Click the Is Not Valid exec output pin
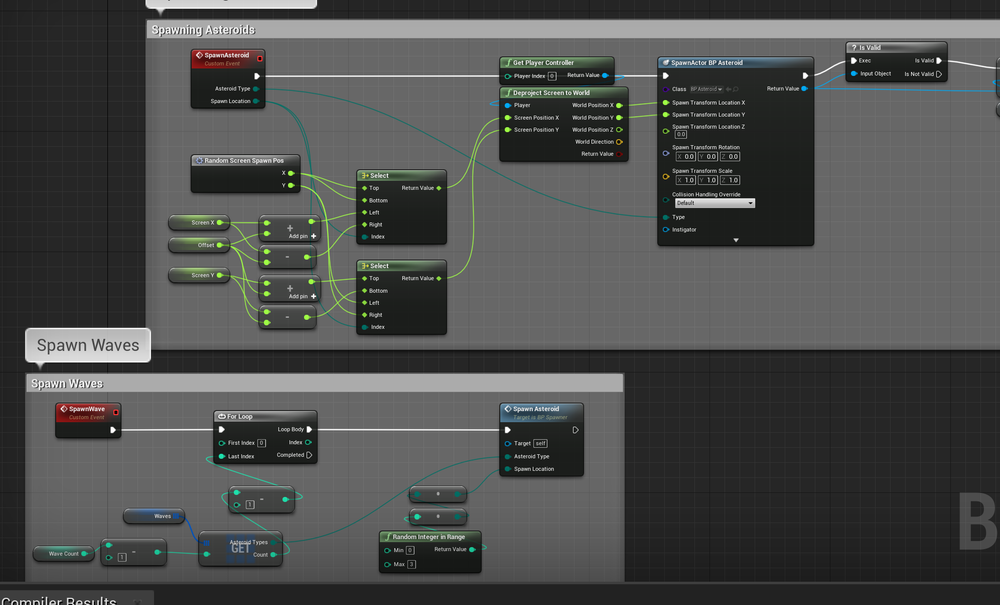1000x605 pixels. (x=939, y=74)
